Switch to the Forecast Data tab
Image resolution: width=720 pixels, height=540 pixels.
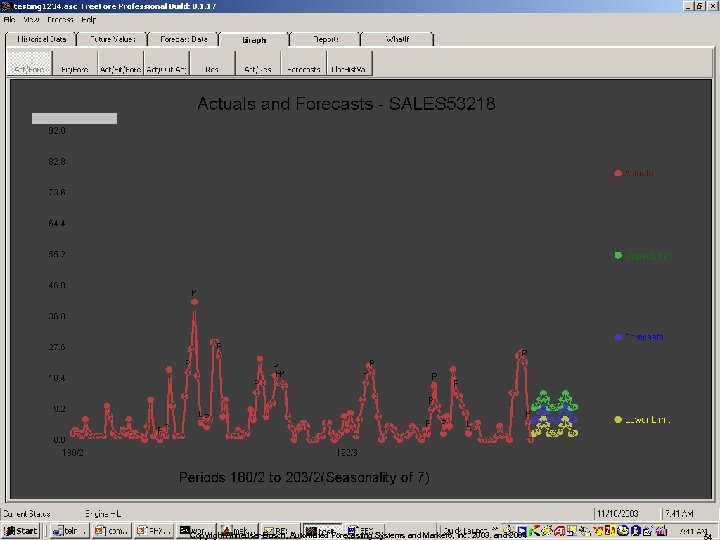[x=184, y=39]
